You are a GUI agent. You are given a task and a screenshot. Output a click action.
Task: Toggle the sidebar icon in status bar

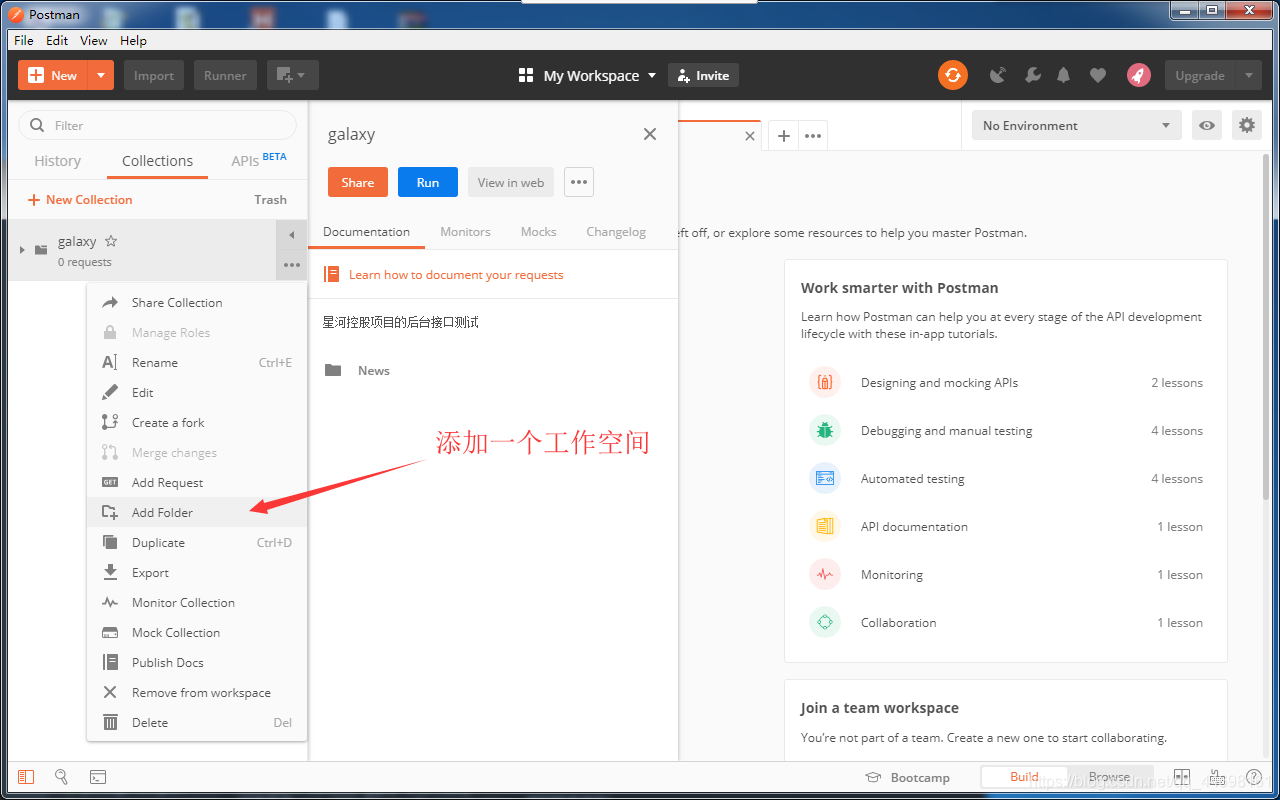coord(26,776)
